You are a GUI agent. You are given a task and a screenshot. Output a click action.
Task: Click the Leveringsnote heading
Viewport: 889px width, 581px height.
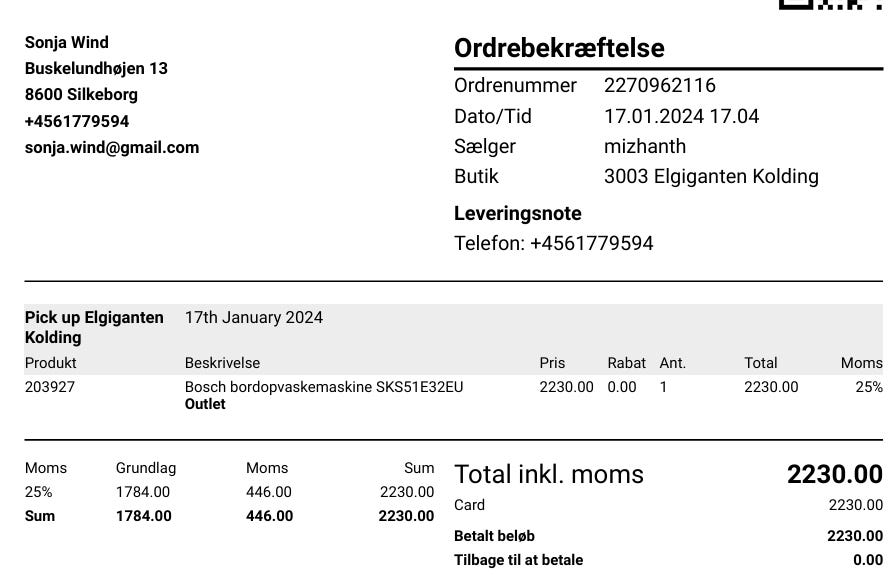tap(517, 213)
